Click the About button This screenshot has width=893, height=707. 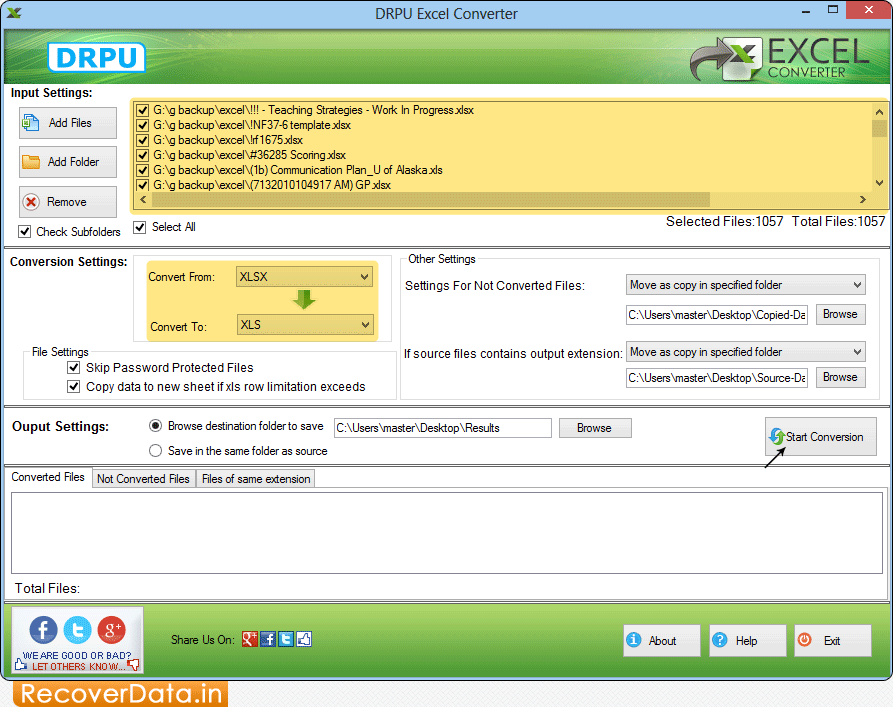662,640
